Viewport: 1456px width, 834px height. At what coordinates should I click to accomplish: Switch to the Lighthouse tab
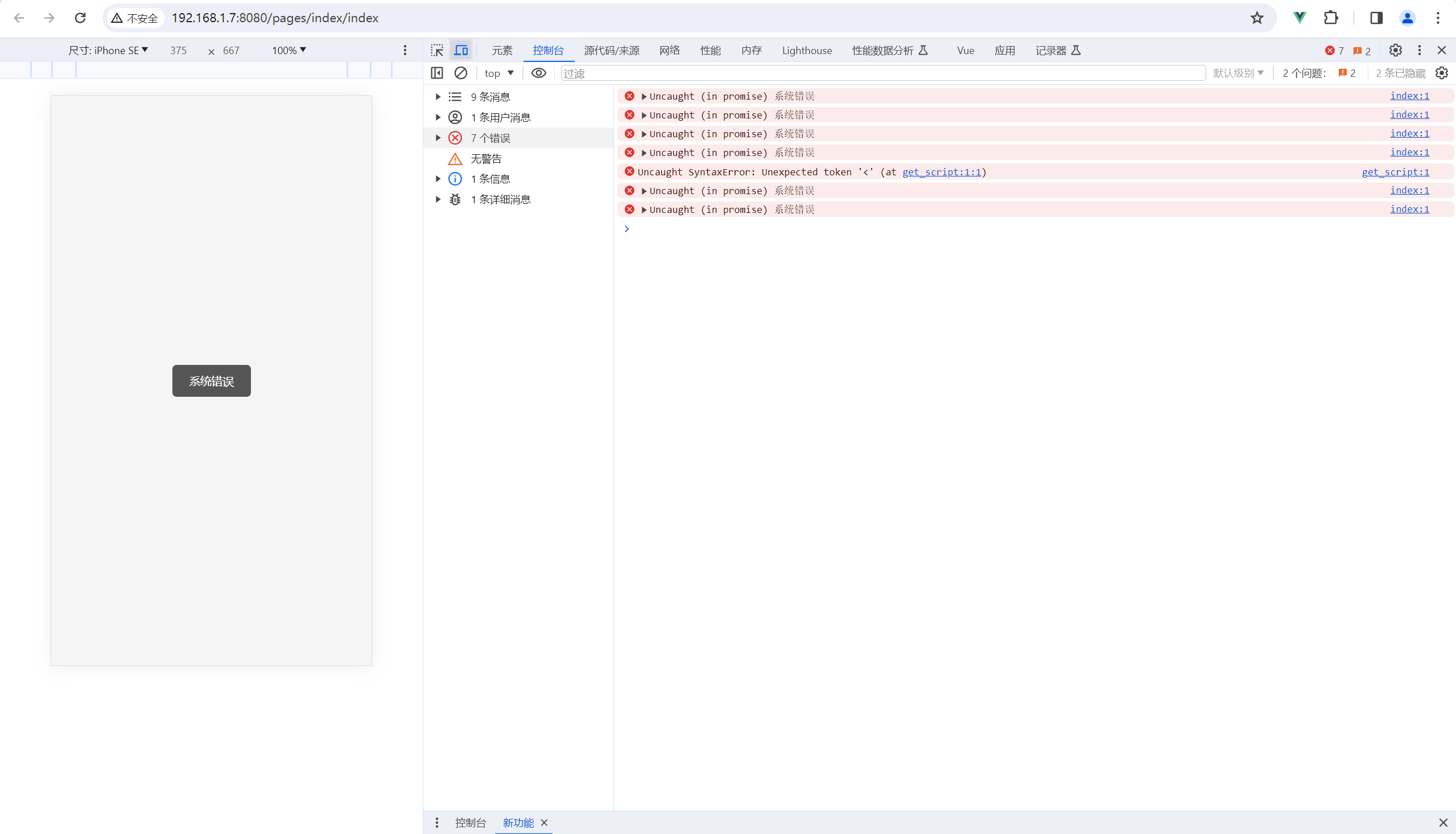point(807,51)
